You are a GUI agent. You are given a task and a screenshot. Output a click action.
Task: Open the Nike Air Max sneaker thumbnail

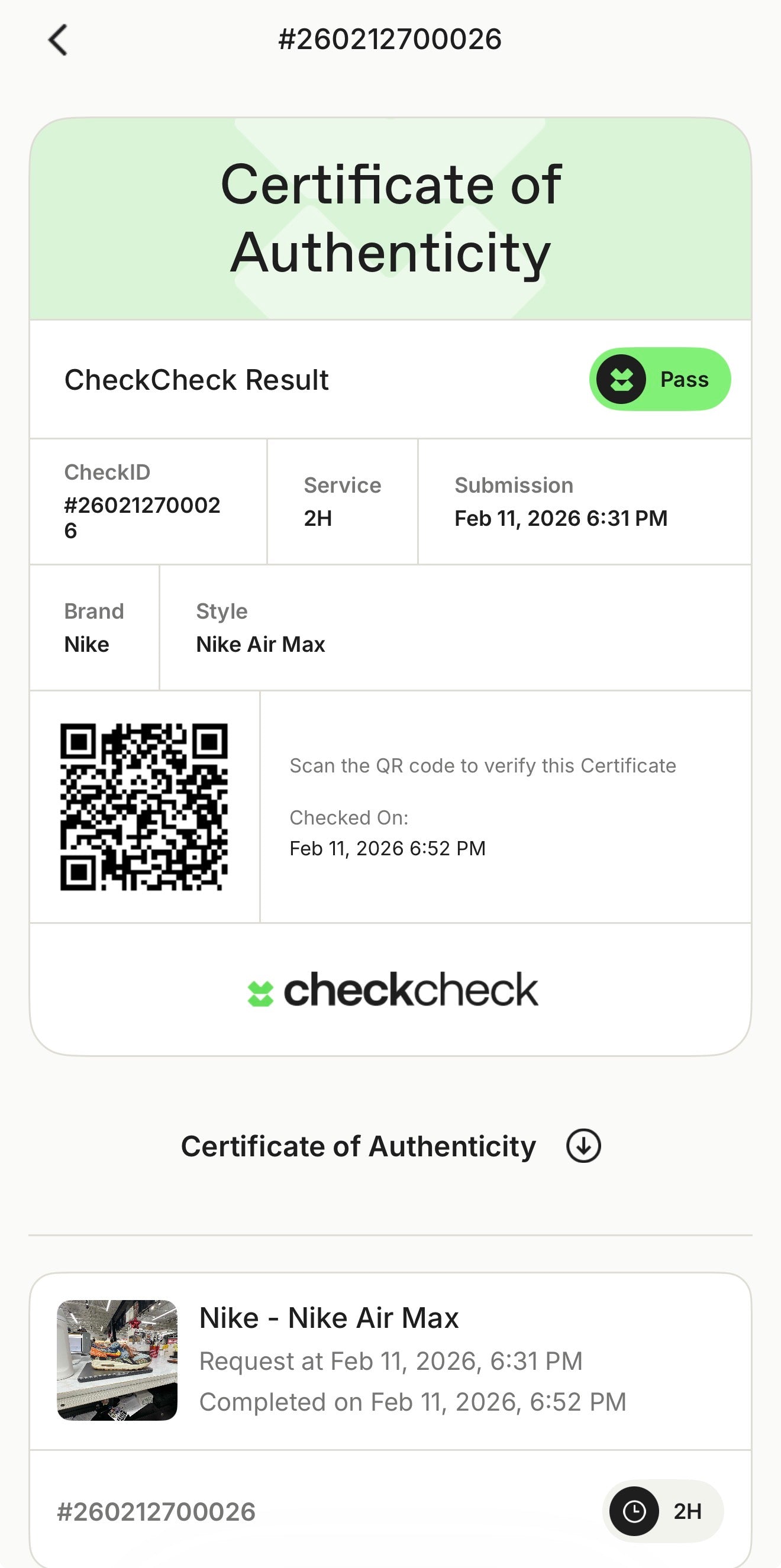pos(118,1360)
